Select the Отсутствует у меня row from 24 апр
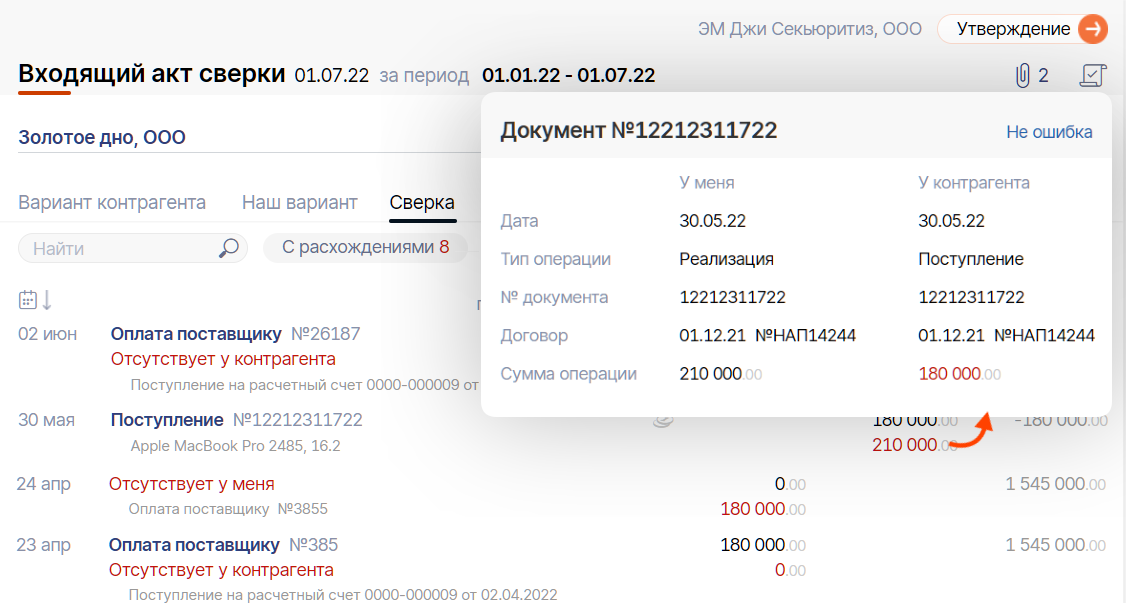The width and height of the screenshot is (1126, 603). [191, 485]
